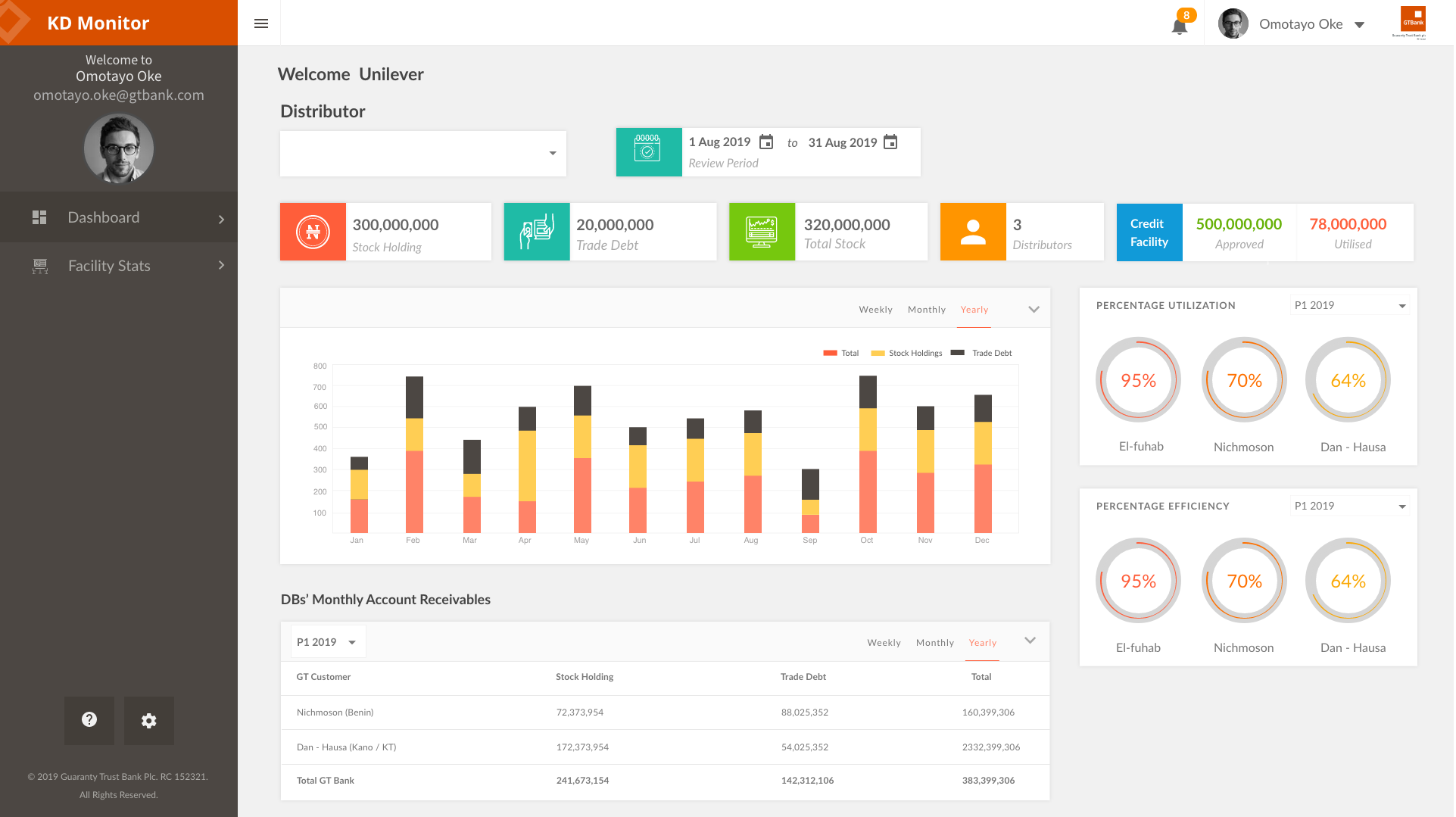
Task: Select the Nichmoson (Benin) row
Action: 665,713
